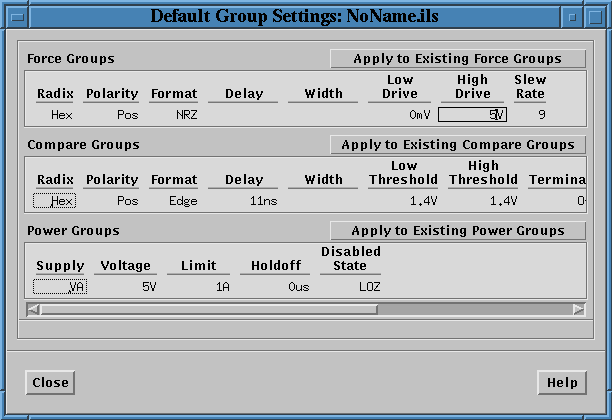Viewport: 612px width, 420px height.
Task: Select Force Groups Radix Hex value
Action: pyautogui.click(x=62, y=115)
